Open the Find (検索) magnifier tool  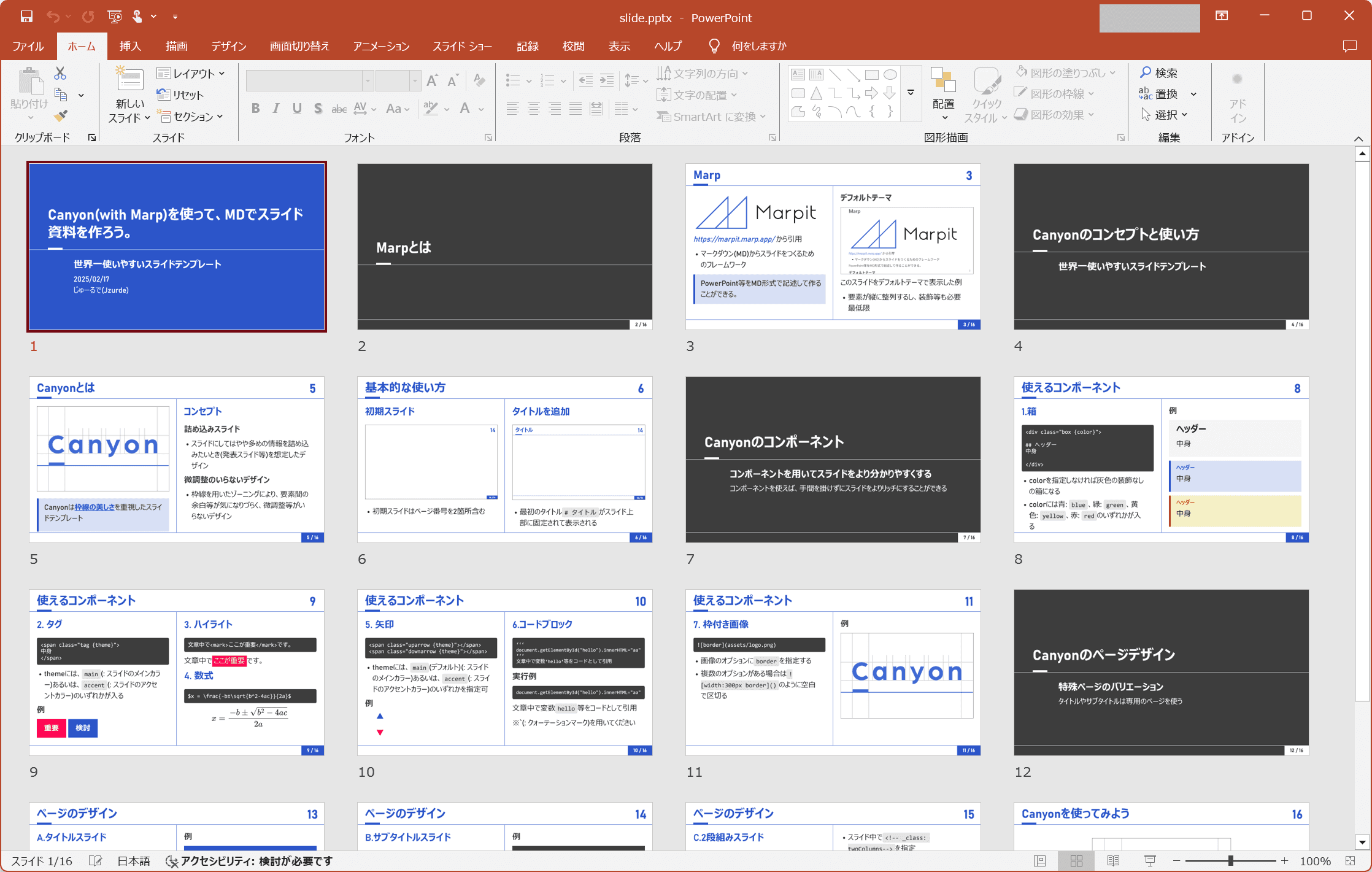(x=1158, y=73)
